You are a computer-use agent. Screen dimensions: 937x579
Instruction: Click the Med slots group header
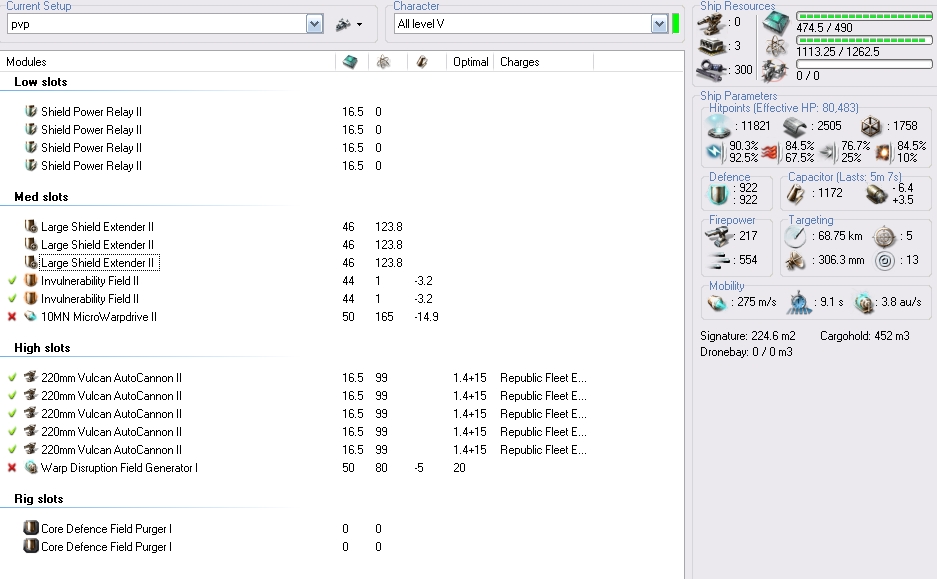coord(41,197)
